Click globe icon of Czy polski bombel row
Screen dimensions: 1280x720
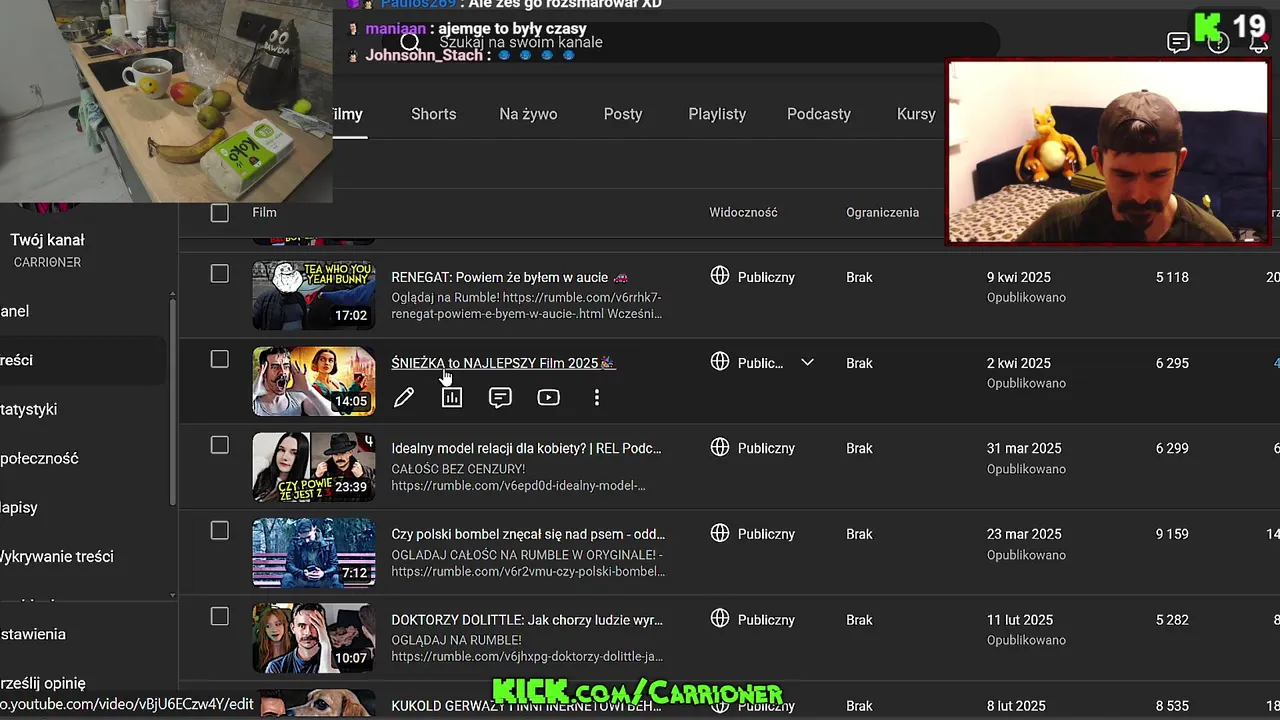tap(720, 533)
